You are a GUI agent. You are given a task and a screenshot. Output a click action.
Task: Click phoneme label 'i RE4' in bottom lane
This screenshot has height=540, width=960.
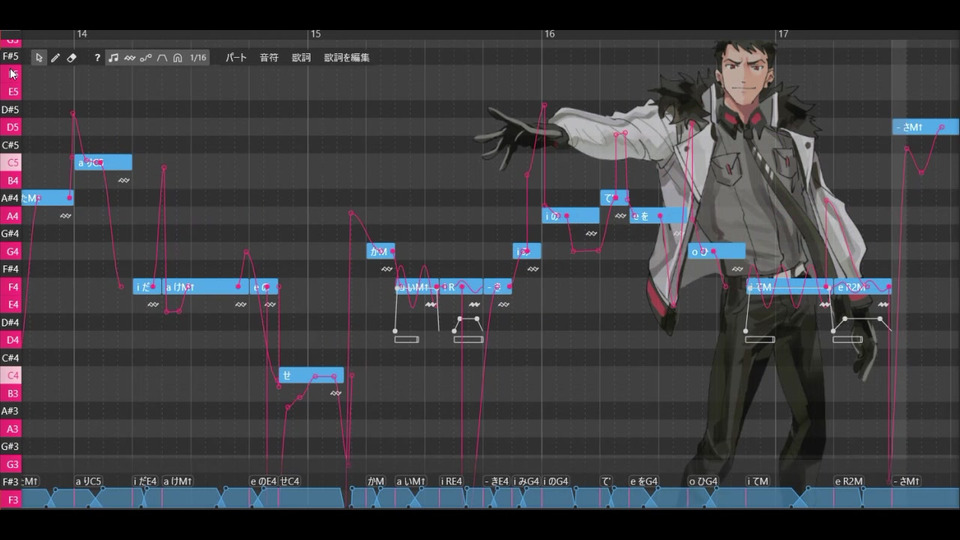(x=452, y=481)
